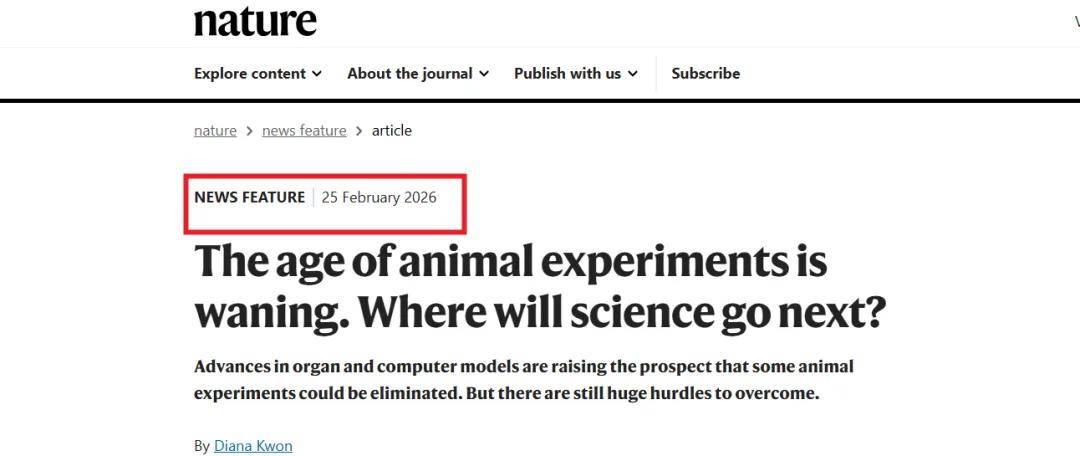This screenshot has width=1080, height=456.
Task: Click the chevron arrow beside Explore content
Action: coord(317,74)
